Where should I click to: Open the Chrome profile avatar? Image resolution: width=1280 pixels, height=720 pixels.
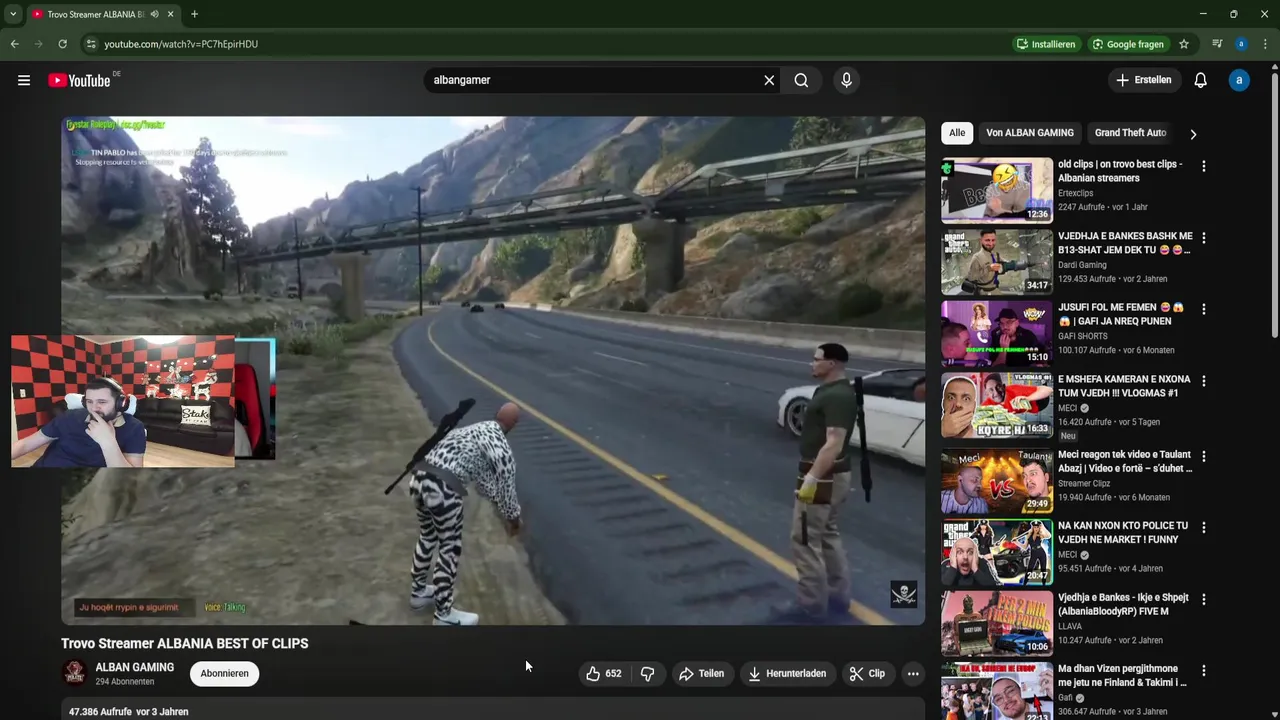tap(1241, 44)
